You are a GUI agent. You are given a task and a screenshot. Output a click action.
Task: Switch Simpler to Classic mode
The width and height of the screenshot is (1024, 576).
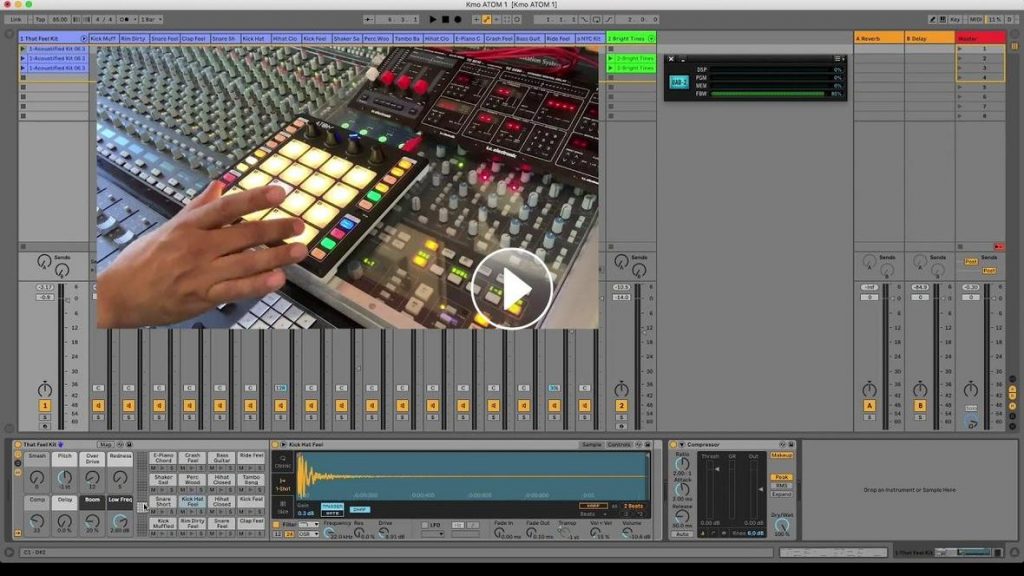click(x=283, y=460)
